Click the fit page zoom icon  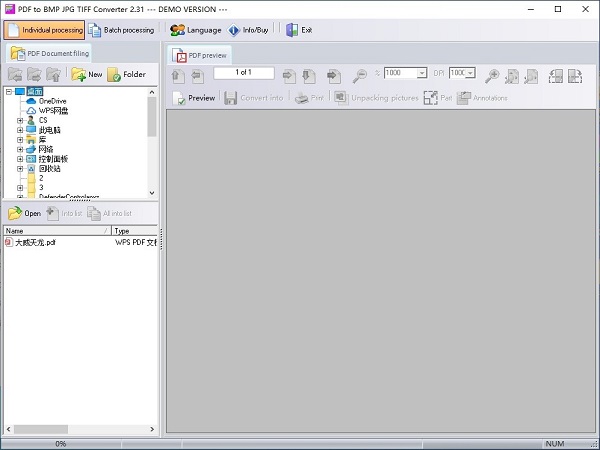click(x=512, y=76)
